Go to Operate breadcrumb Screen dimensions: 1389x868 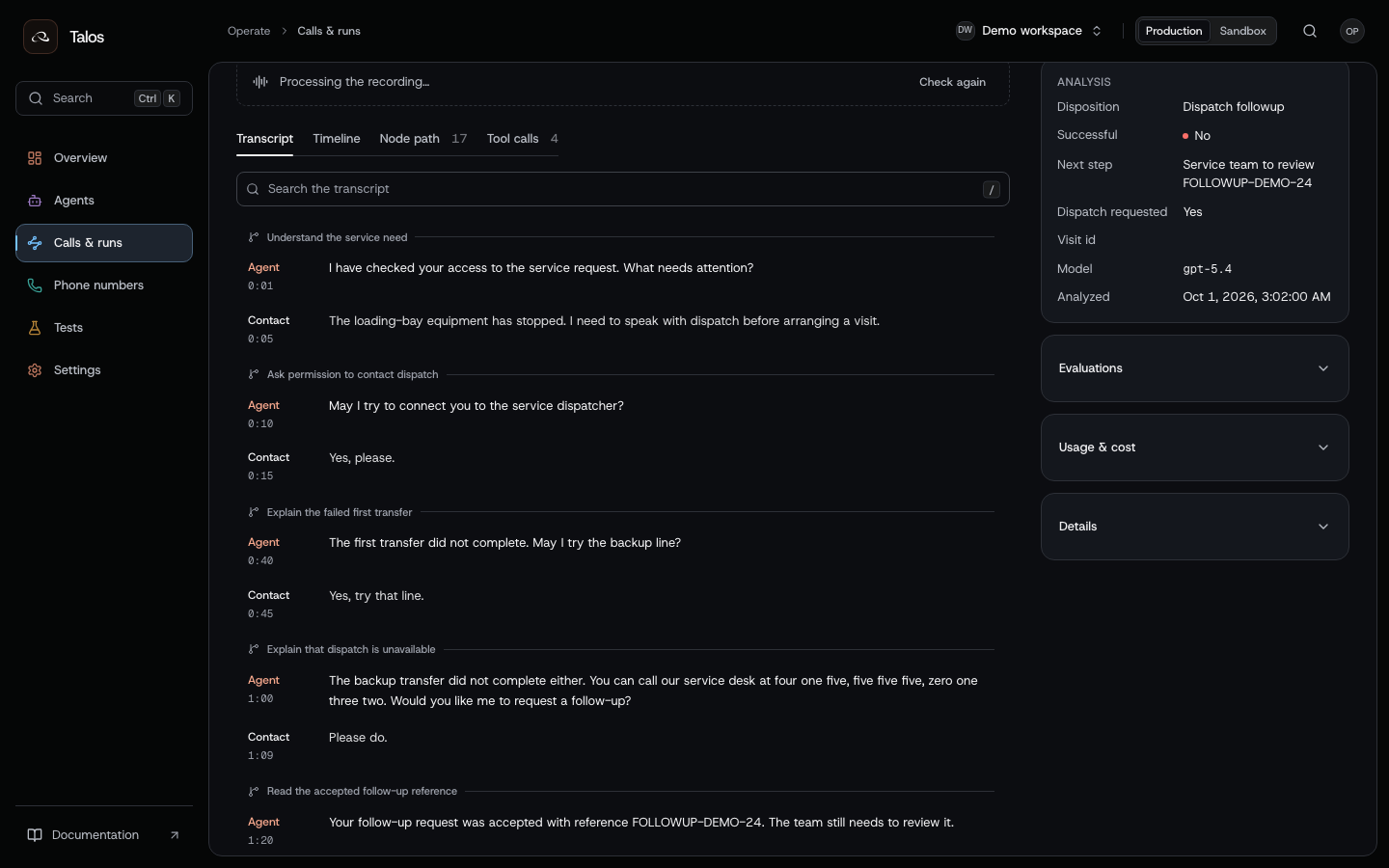249,31
